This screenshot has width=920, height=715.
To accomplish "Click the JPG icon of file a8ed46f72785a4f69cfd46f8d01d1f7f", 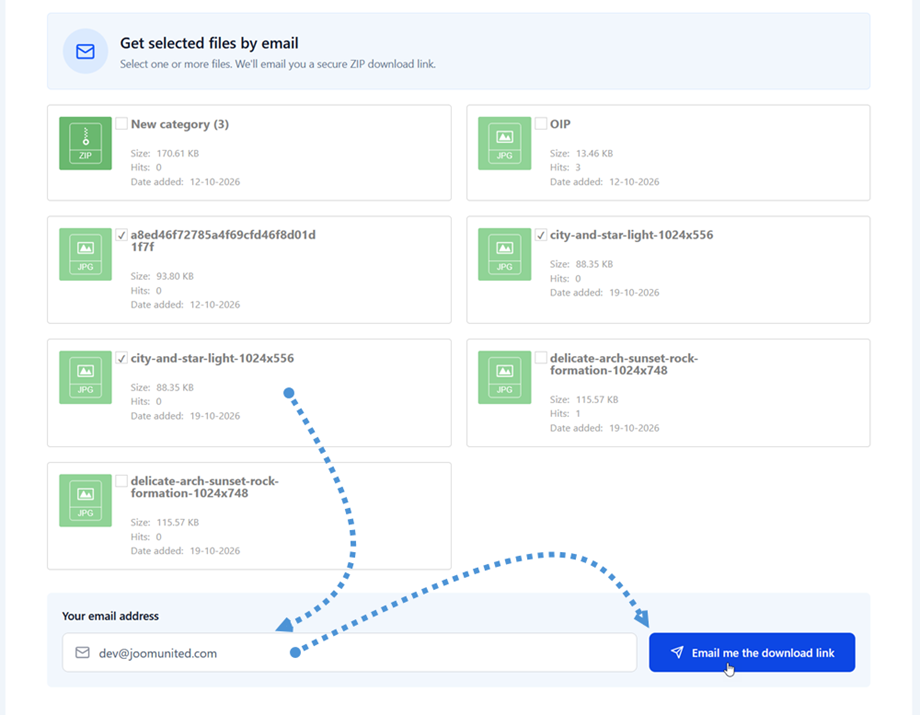I will [x=85, y=254].
